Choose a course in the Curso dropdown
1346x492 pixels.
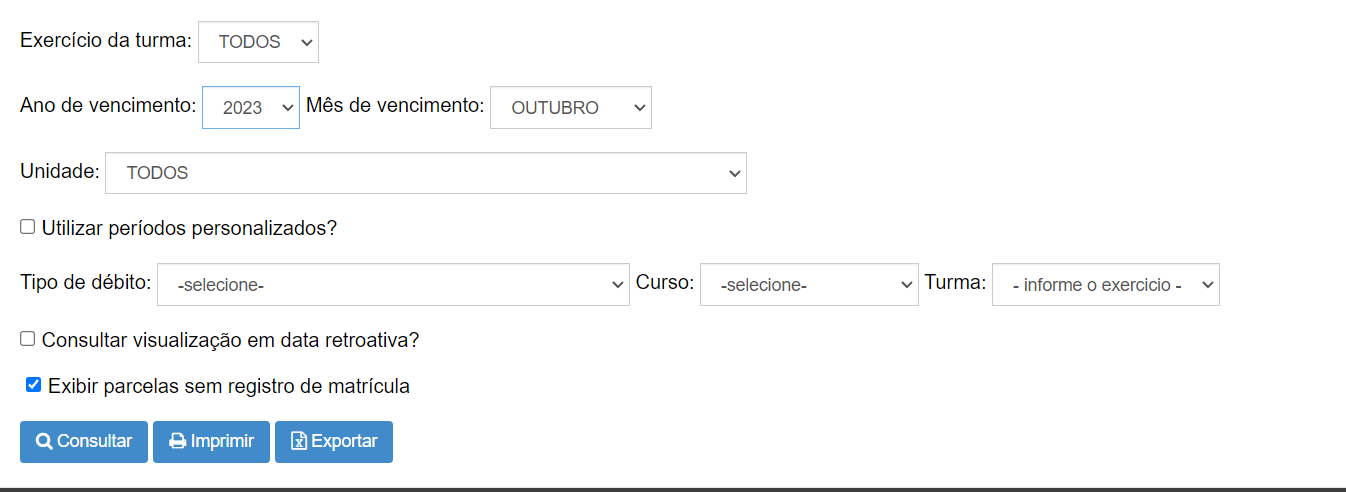click(809, 284)
